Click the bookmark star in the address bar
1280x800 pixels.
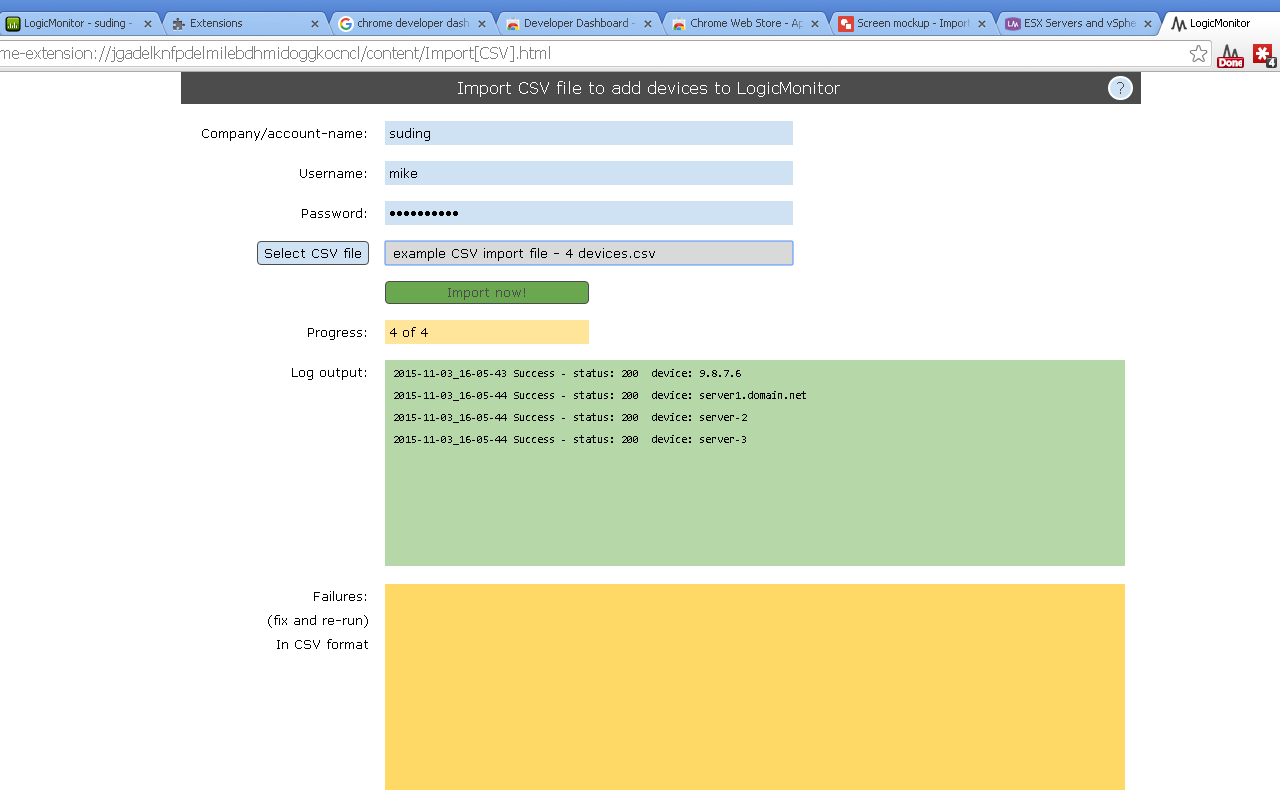1198,56
